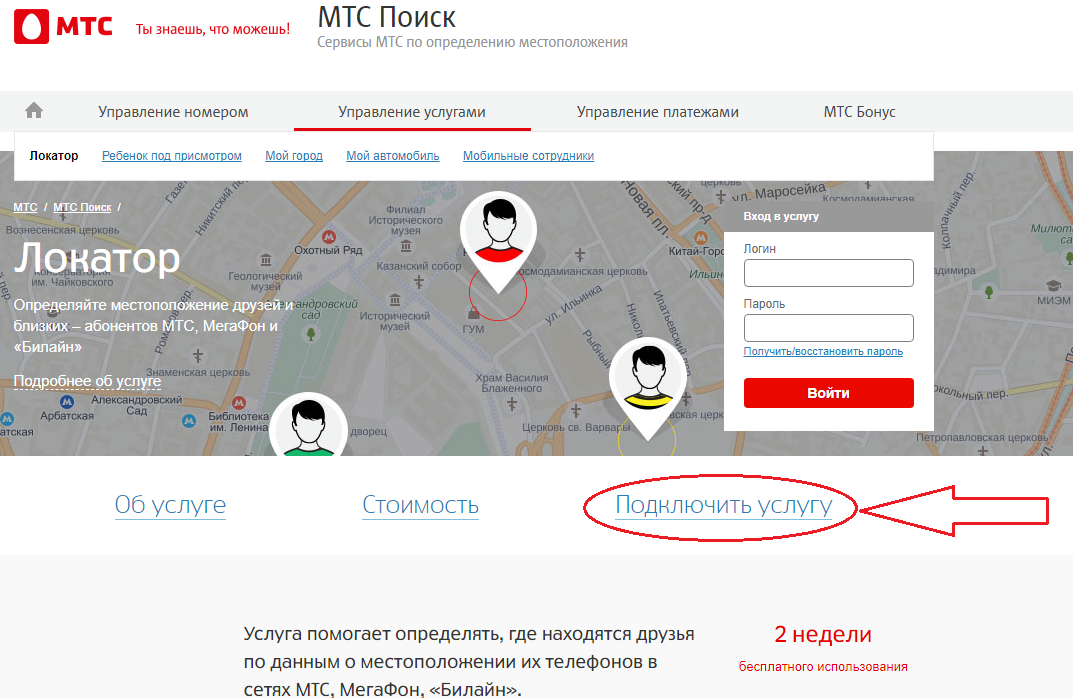Viewport: 1073px width, 698px height.
Task: Open Управление услугами menu item
Action: [412, 112]
